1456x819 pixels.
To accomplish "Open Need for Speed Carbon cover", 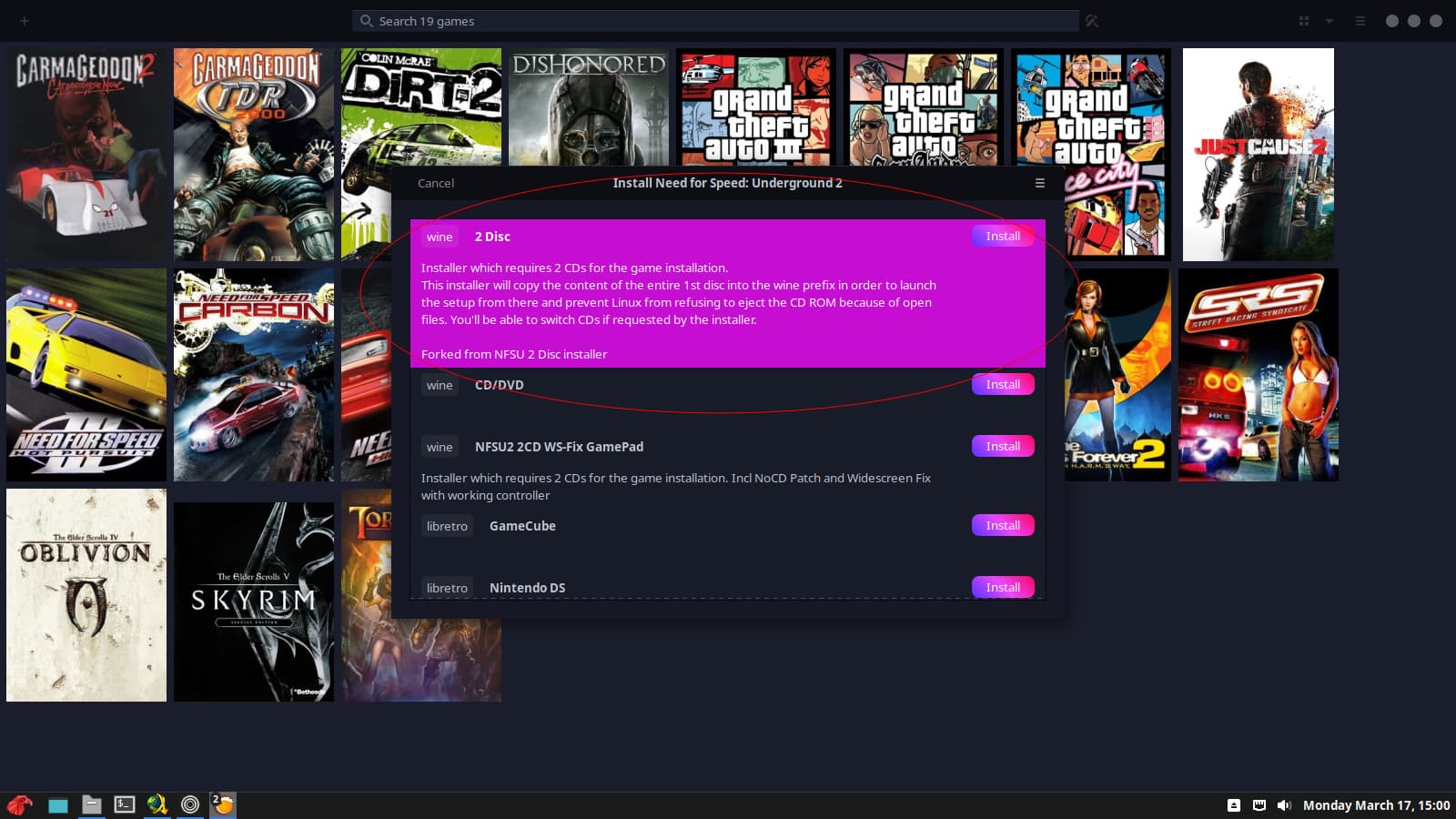I will coord(254,375).
